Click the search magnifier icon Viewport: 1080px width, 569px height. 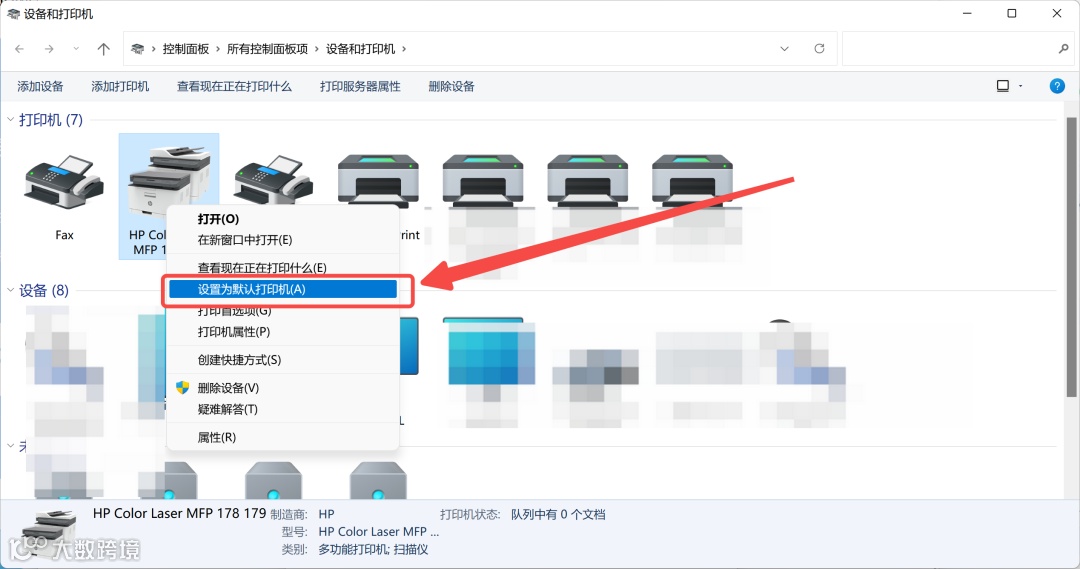pos(1063,49)
